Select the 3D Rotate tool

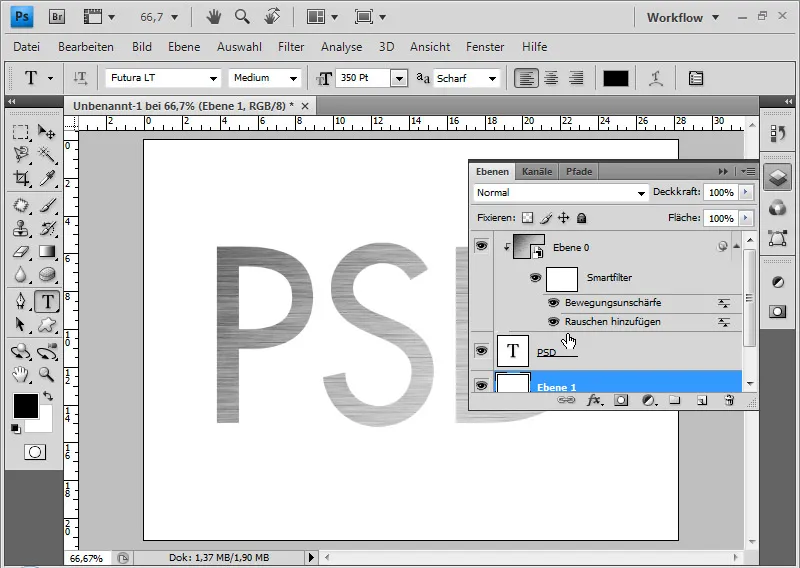pos(20,352)
